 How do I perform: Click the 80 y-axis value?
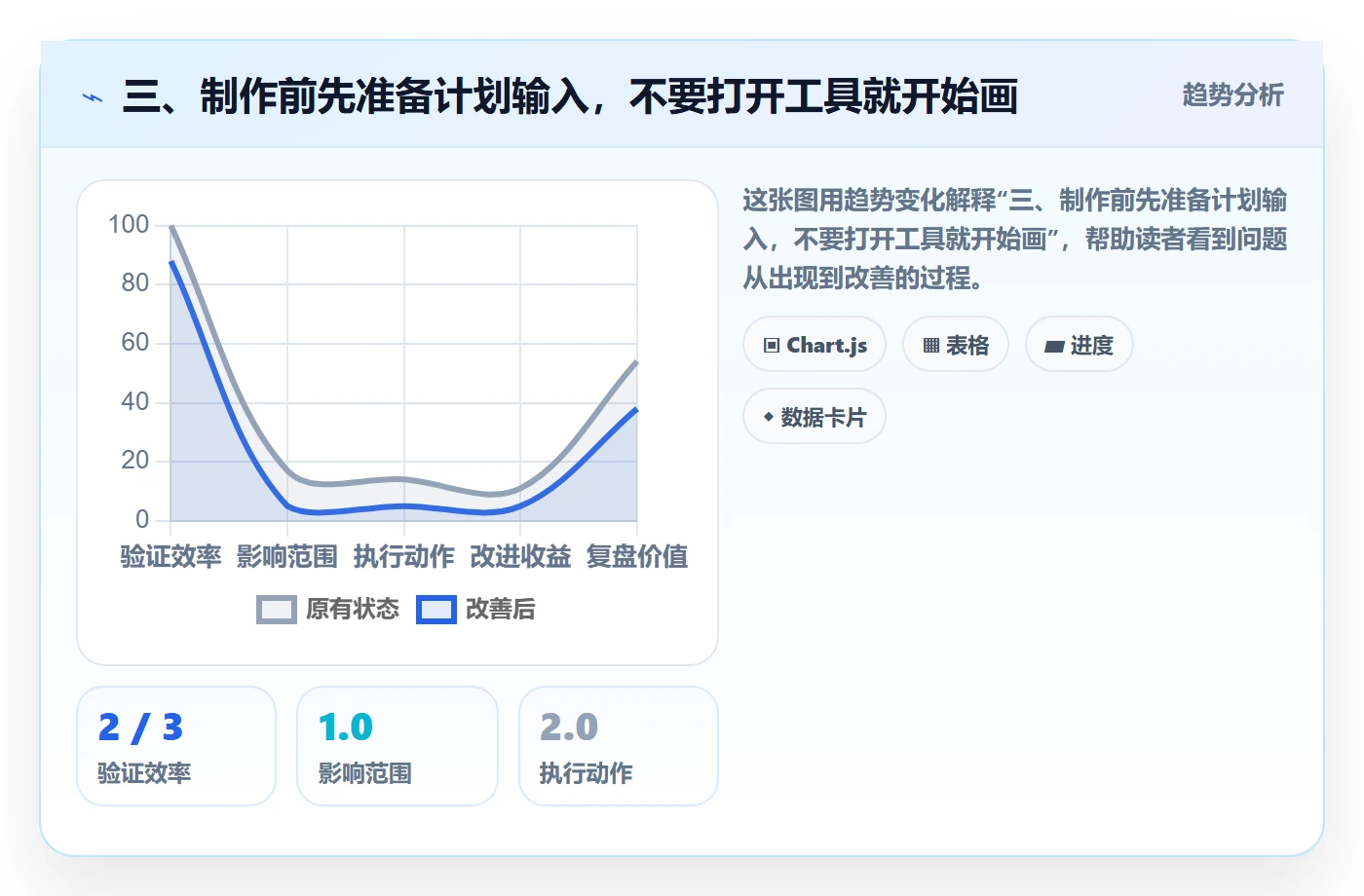(x=135, y=283)
